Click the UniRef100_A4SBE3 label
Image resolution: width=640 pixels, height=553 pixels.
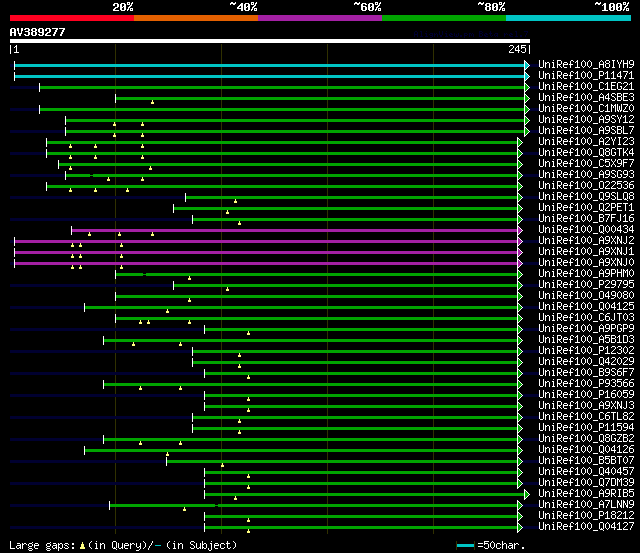click(586, 98)
